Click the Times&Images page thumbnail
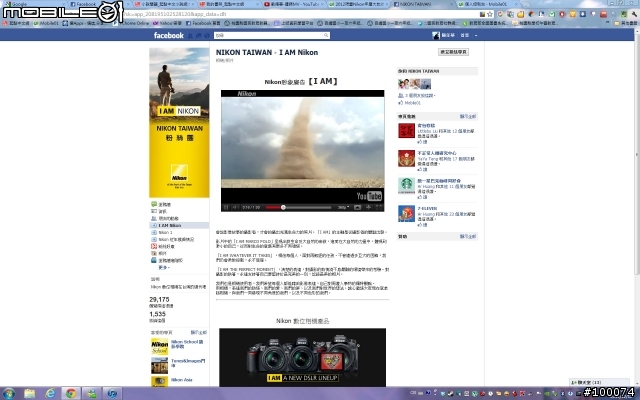 point(159,366)
